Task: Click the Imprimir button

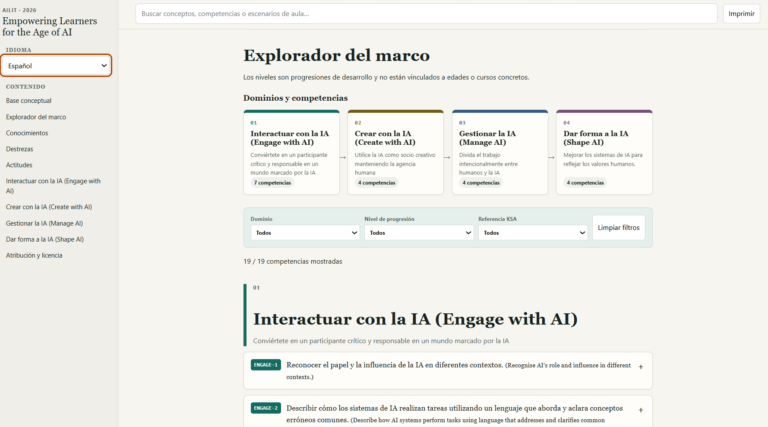Action: pyautogui.click(x=741, y=14)
